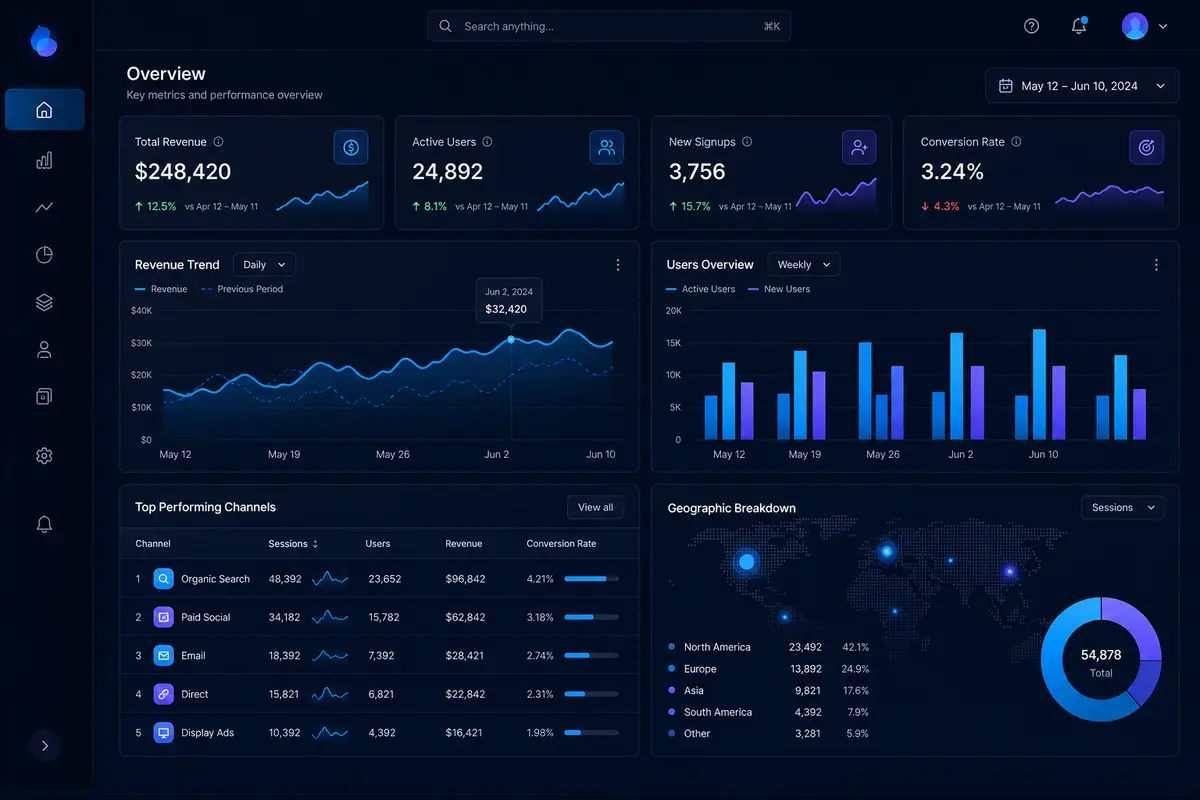Image resolution: width=1200 pixels, height=800 pixels.
Task: Click the Organic Search channel icon
Action: coord(164,579)
